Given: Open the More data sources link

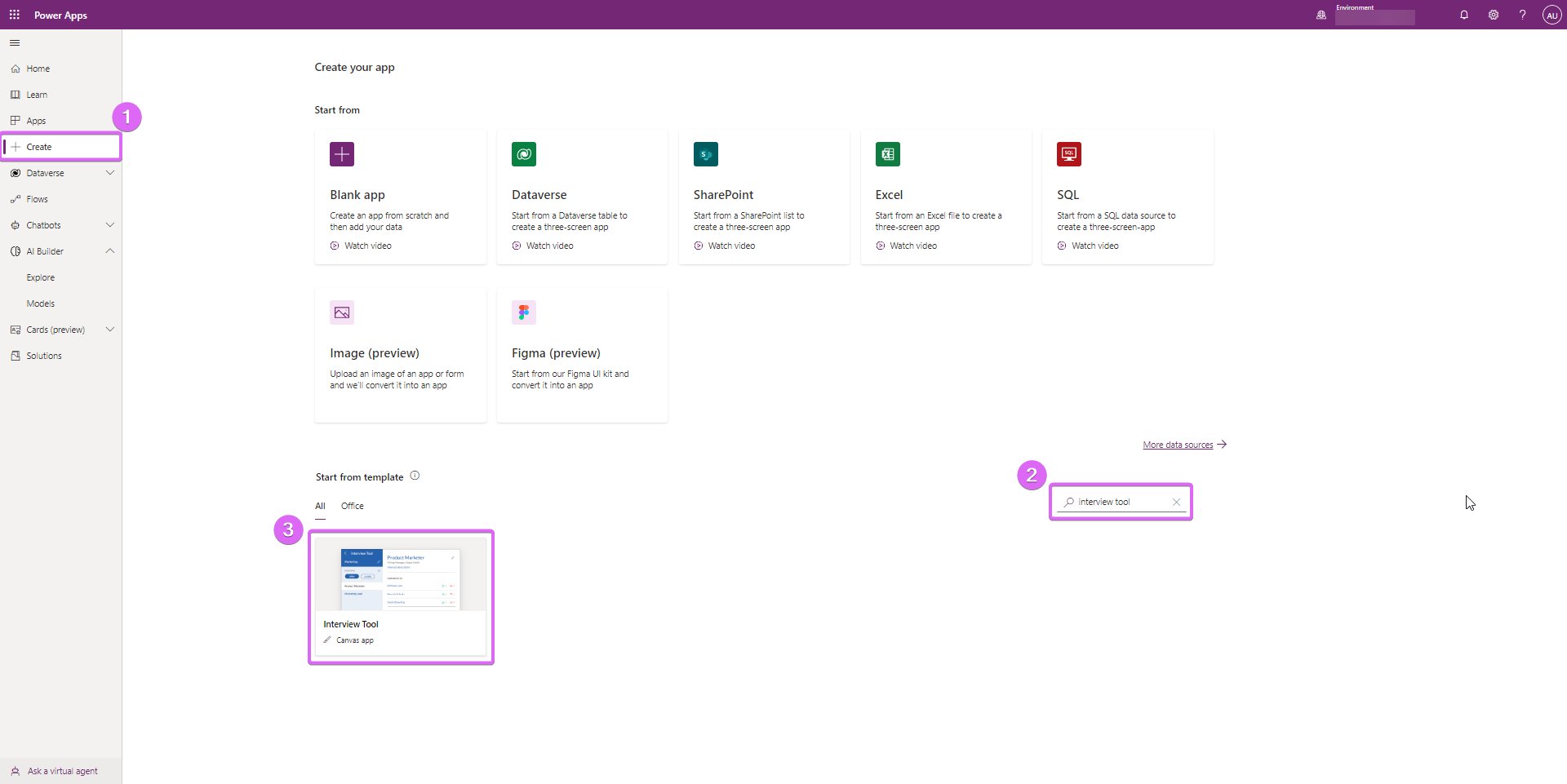Looking at the screenshot, I should click(1179, 444).
